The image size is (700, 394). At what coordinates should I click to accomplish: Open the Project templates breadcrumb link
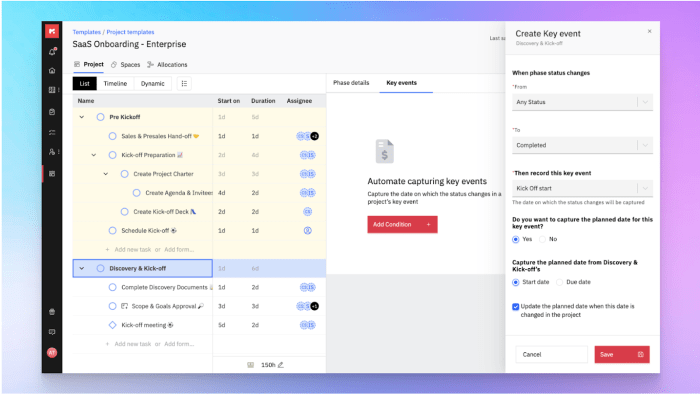tap(130, 32)
